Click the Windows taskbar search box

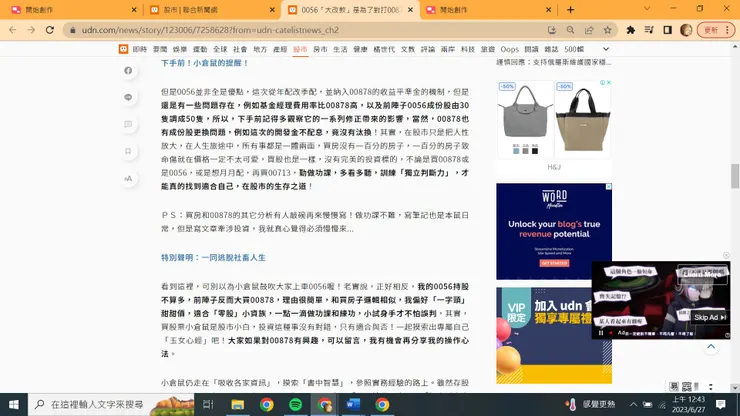click(111, 405)
